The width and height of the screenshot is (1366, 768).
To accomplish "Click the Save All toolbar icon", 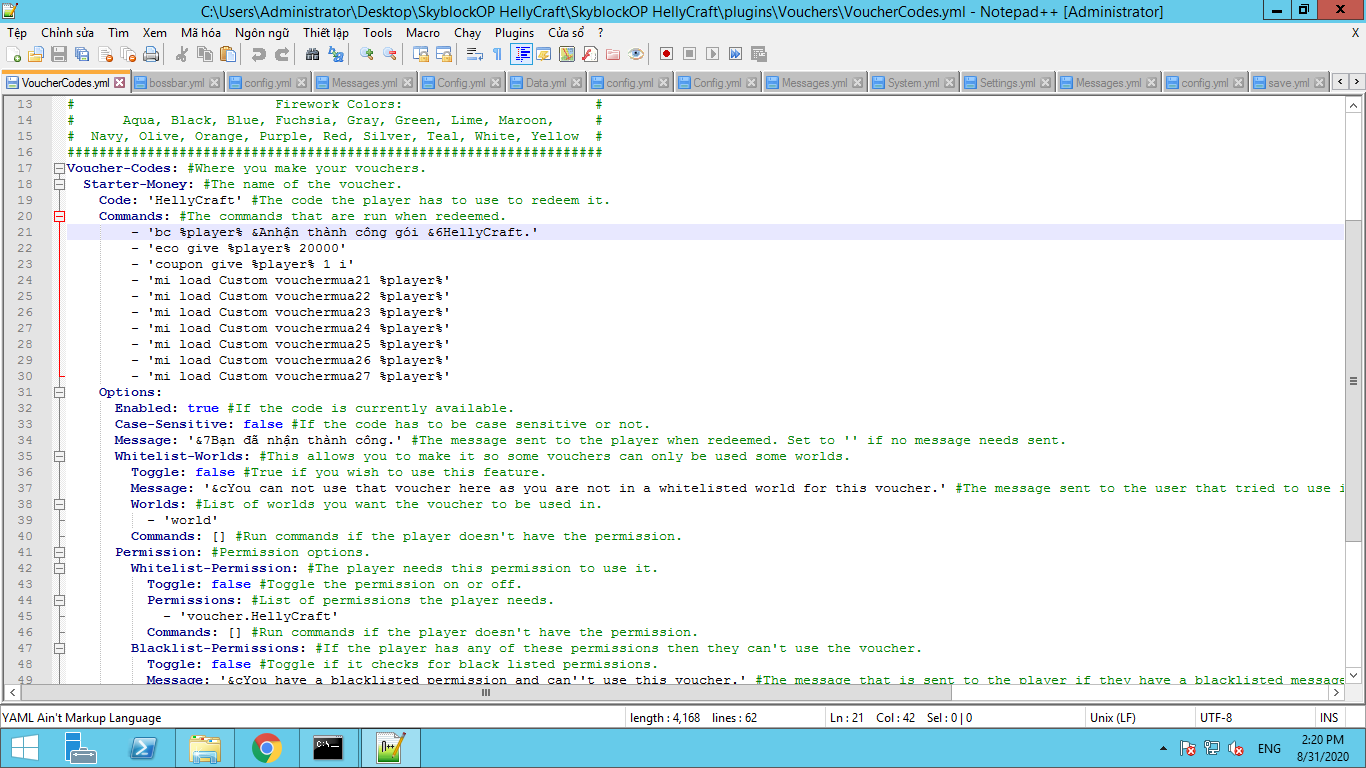I will (82, 54).
